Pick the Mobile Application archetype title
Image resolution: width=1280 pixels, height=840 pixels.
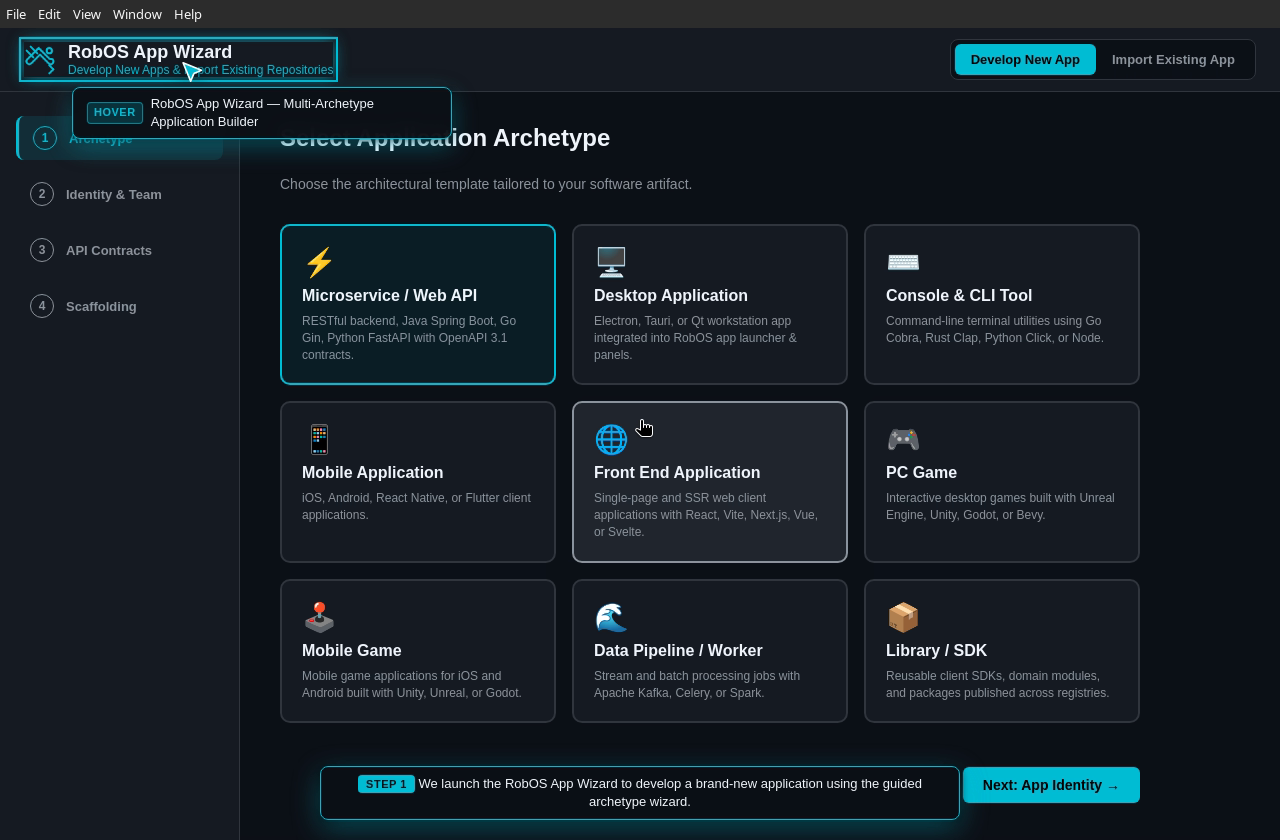(372, 473)
